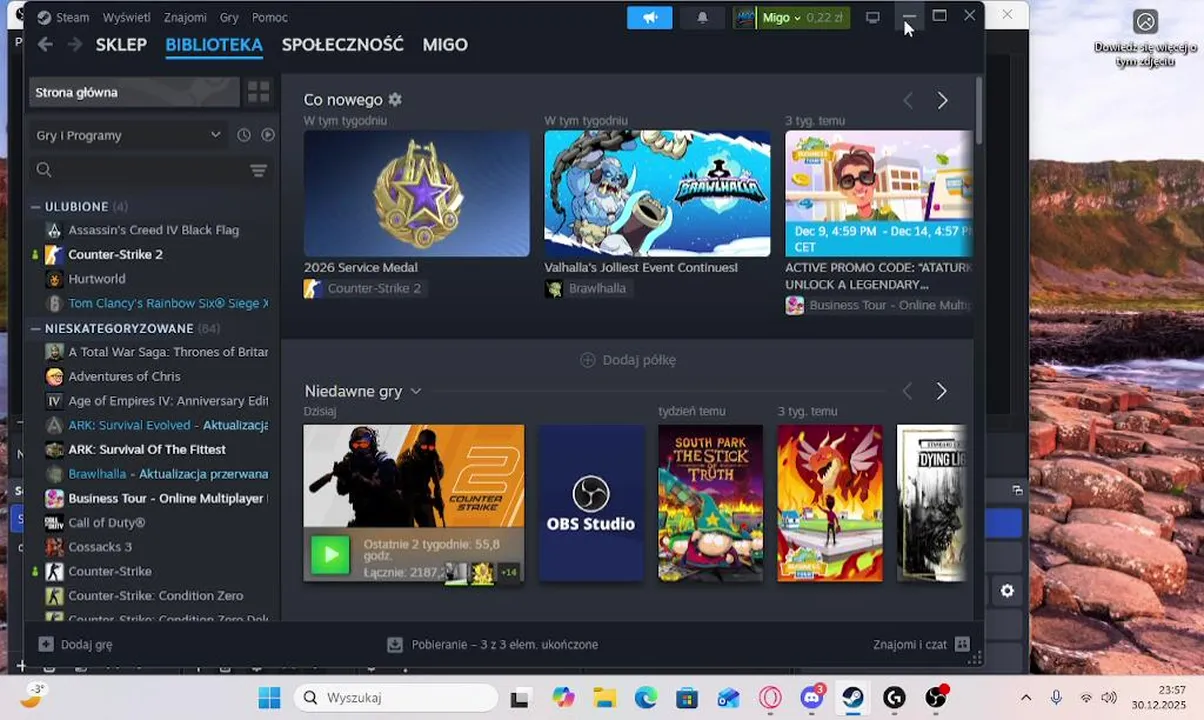The height and width of the screenshot is (720, 1204).
Task: Expand Niedawne gry shelf dropdown
Action: [416, 391]
